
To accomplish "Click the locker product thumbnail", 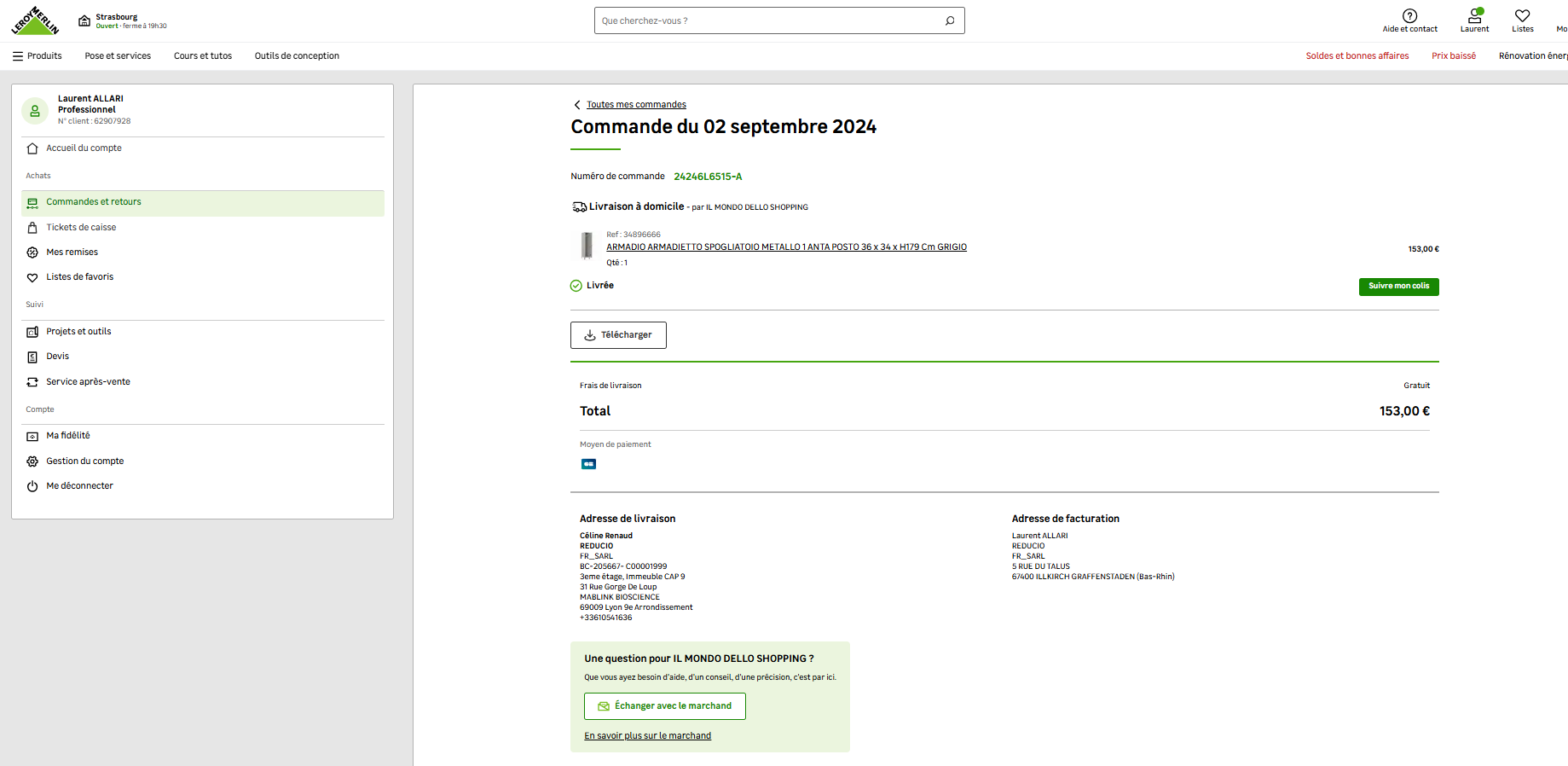I will [x=587, y=246].
